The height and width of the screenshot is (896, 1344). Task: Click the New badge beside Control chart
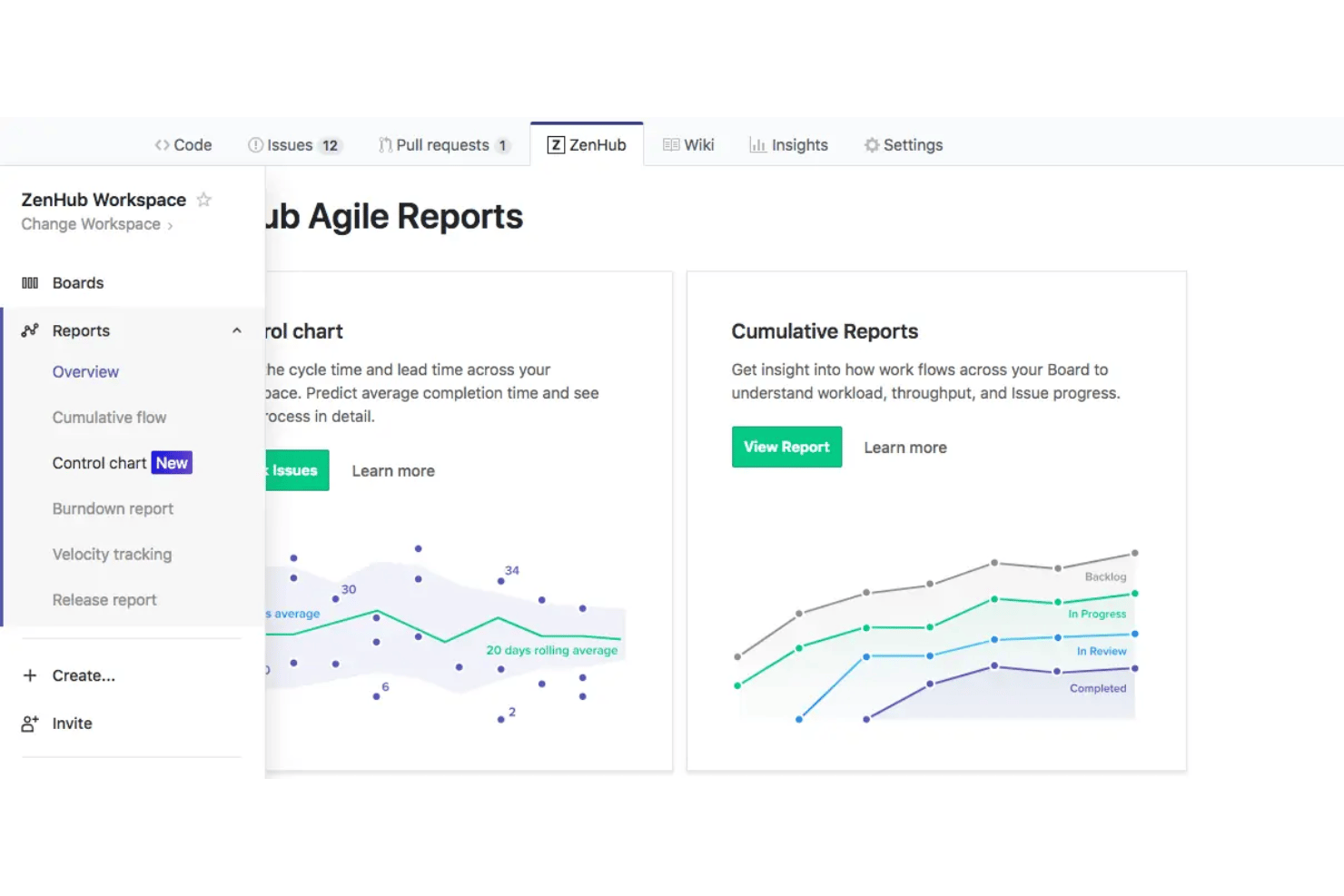(x=172, y=463)
